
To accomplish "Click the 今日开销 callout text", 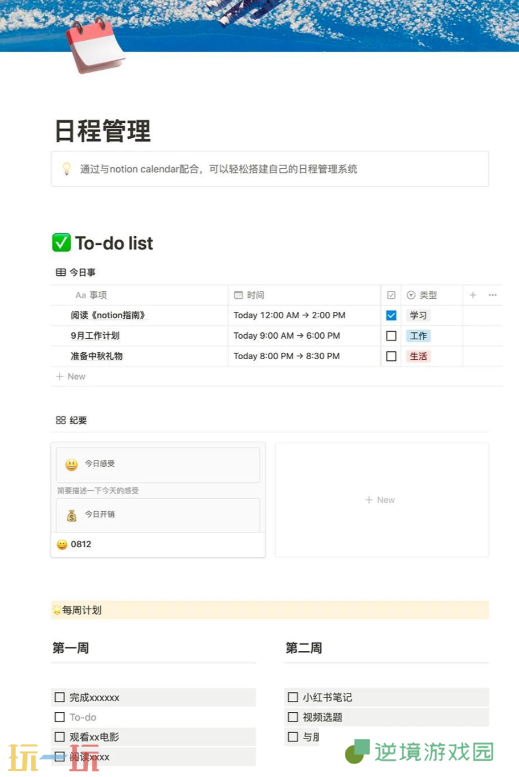I will [100, 514].
